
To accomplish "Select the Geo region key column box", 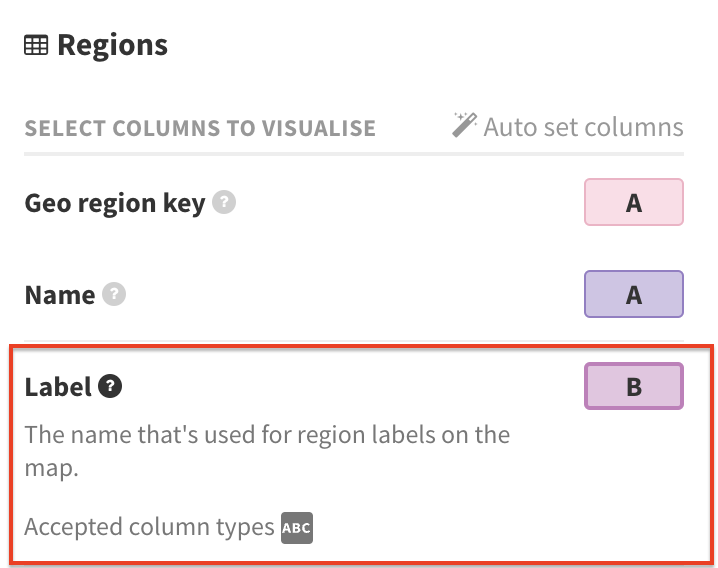I will tap(633, 203).
